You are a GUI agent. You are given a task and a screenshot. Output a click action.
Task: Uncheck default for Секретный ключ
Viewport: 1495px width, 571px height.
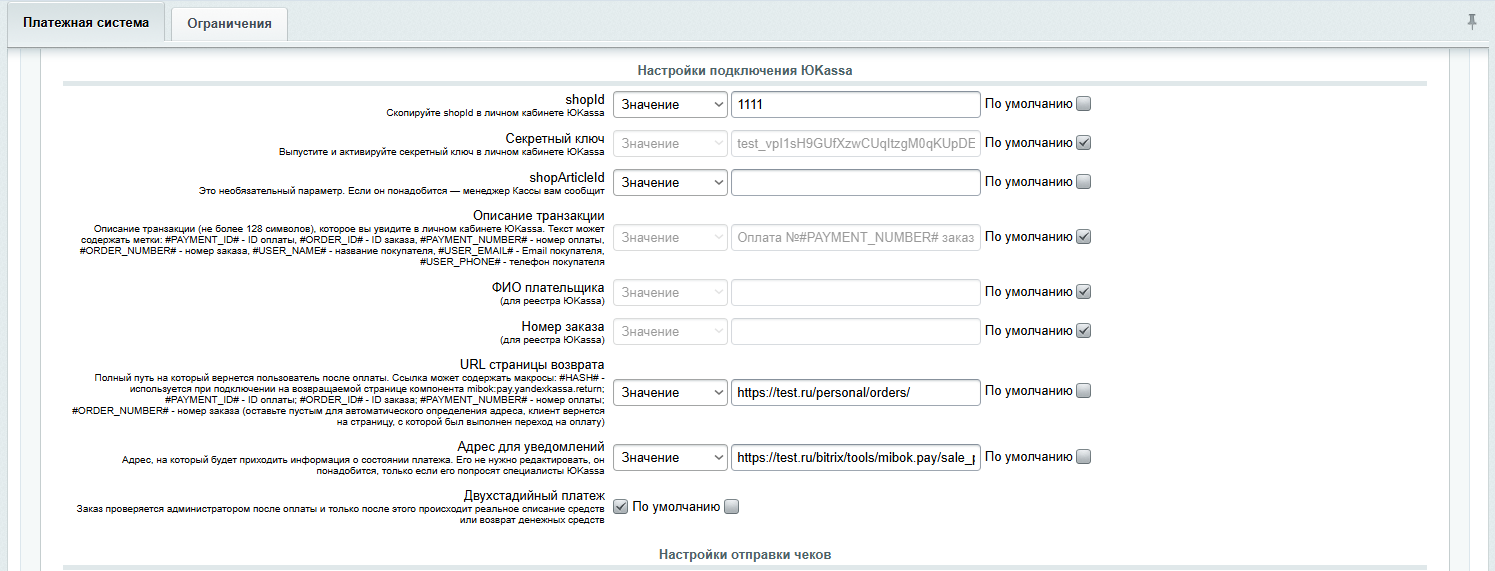tap(1083, 143)
